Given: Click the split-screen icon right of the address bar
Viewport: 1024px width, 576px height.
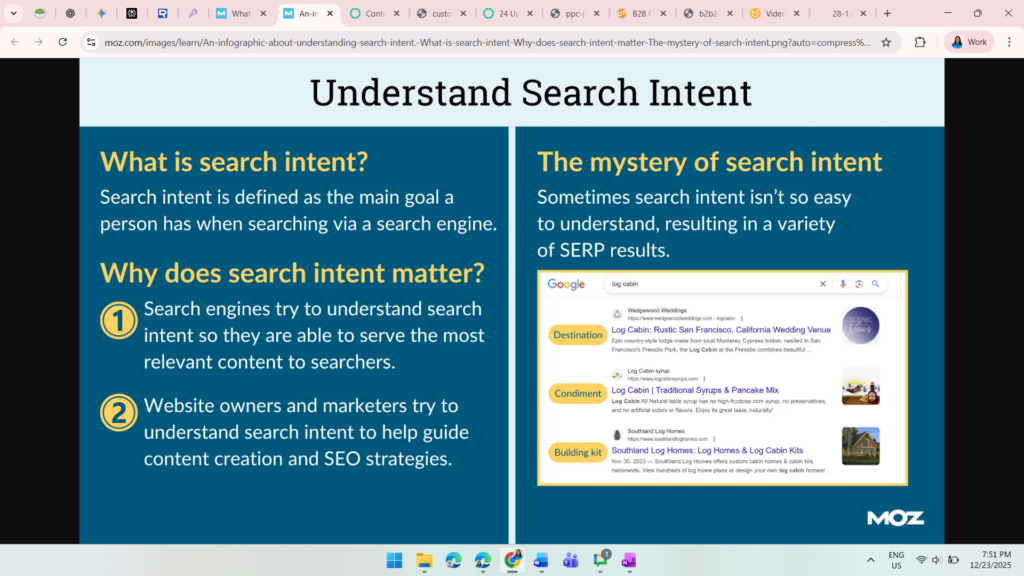Looking at the screenshot, I should coord(918,43).
